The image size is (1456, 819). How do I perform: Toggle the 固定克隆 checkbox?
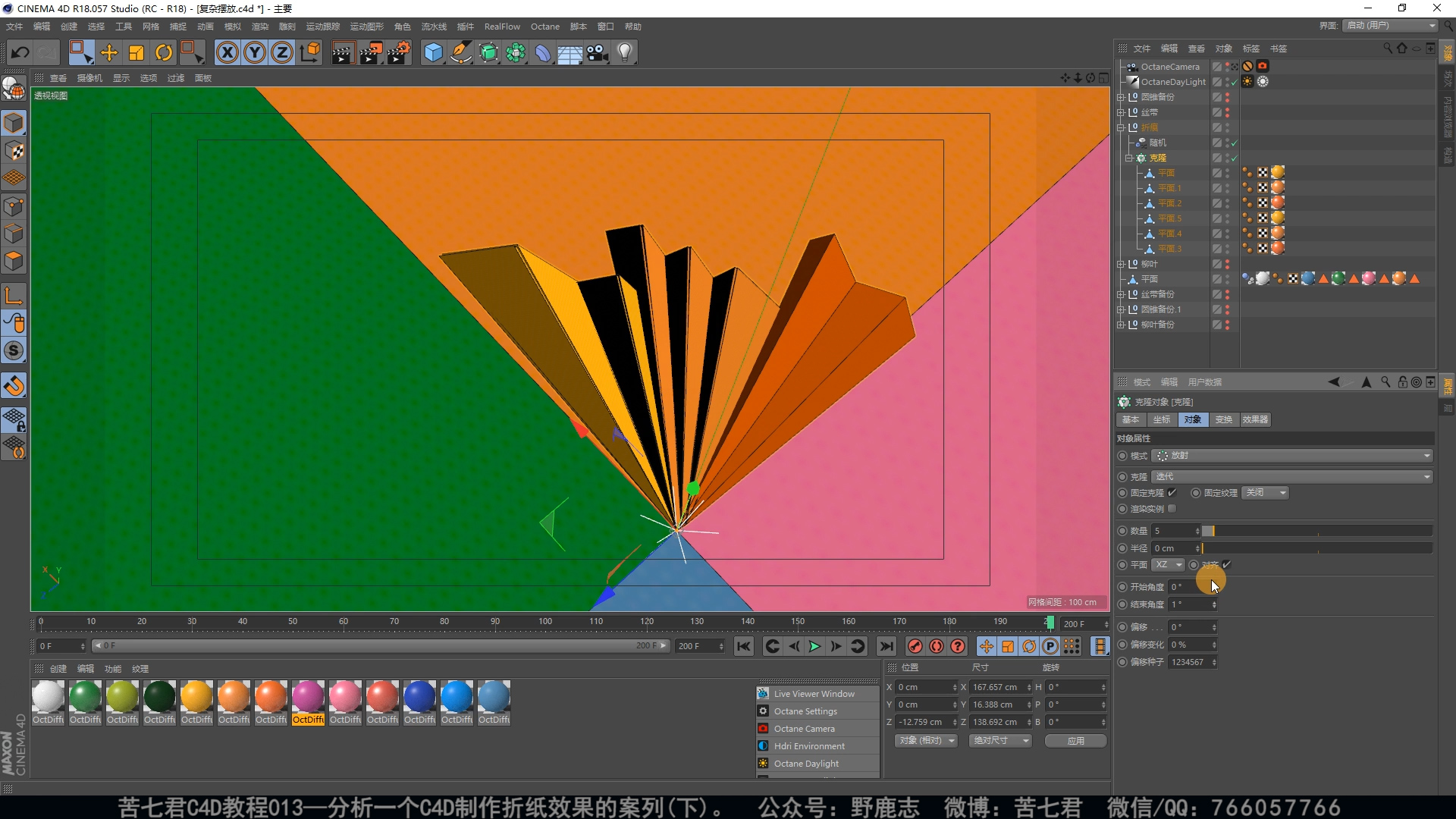[x=1172, y=493]
